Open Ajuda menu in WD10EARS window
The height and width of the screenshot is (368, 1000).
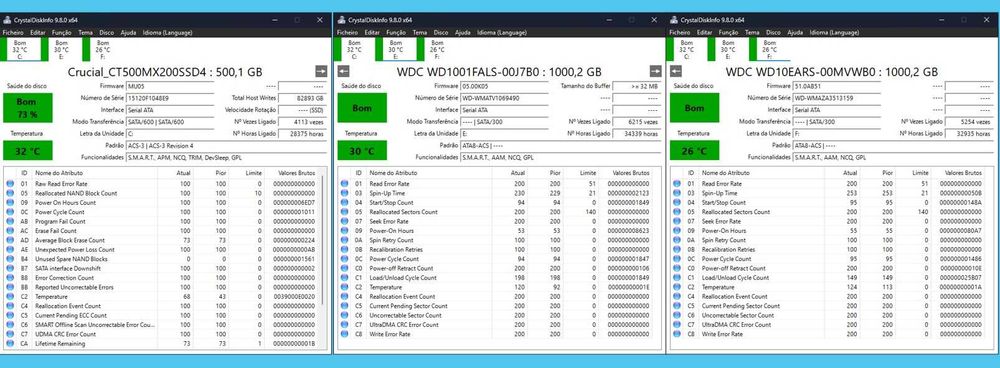coord(795,33)
